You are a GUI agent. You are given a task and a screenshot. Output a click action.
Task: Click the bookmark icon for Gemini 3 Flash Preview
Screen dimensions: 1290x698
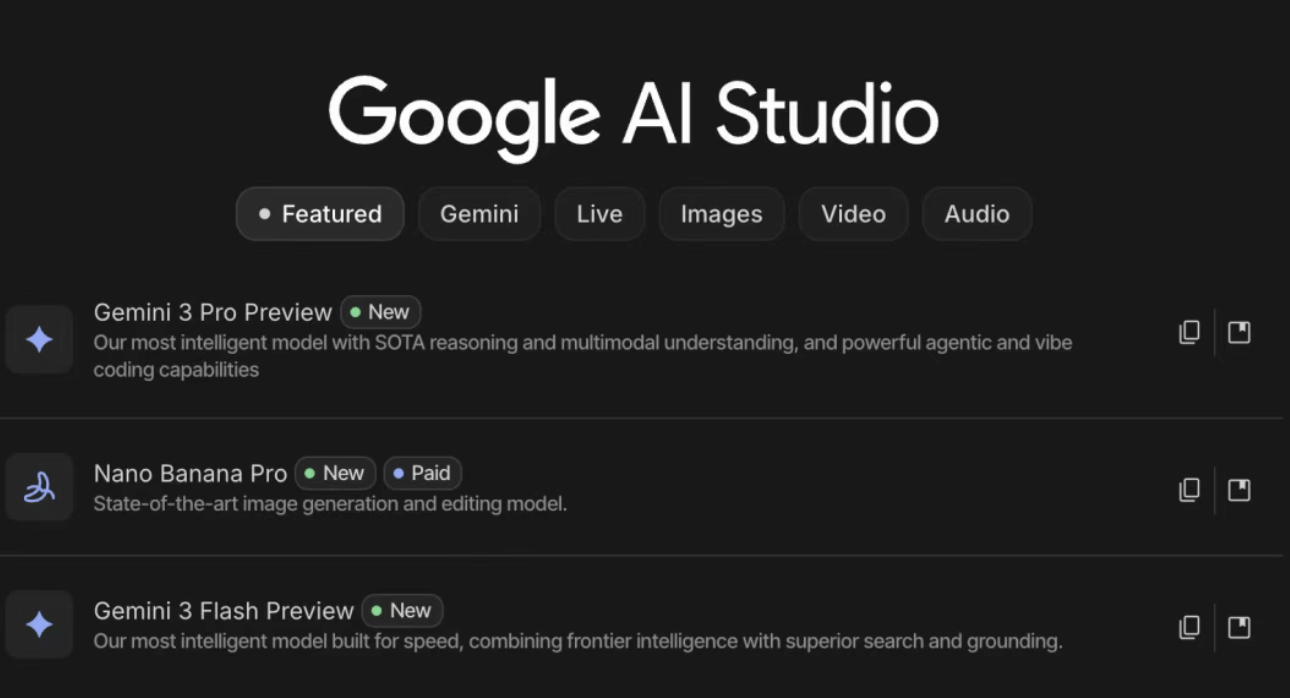pos(1239,627)
